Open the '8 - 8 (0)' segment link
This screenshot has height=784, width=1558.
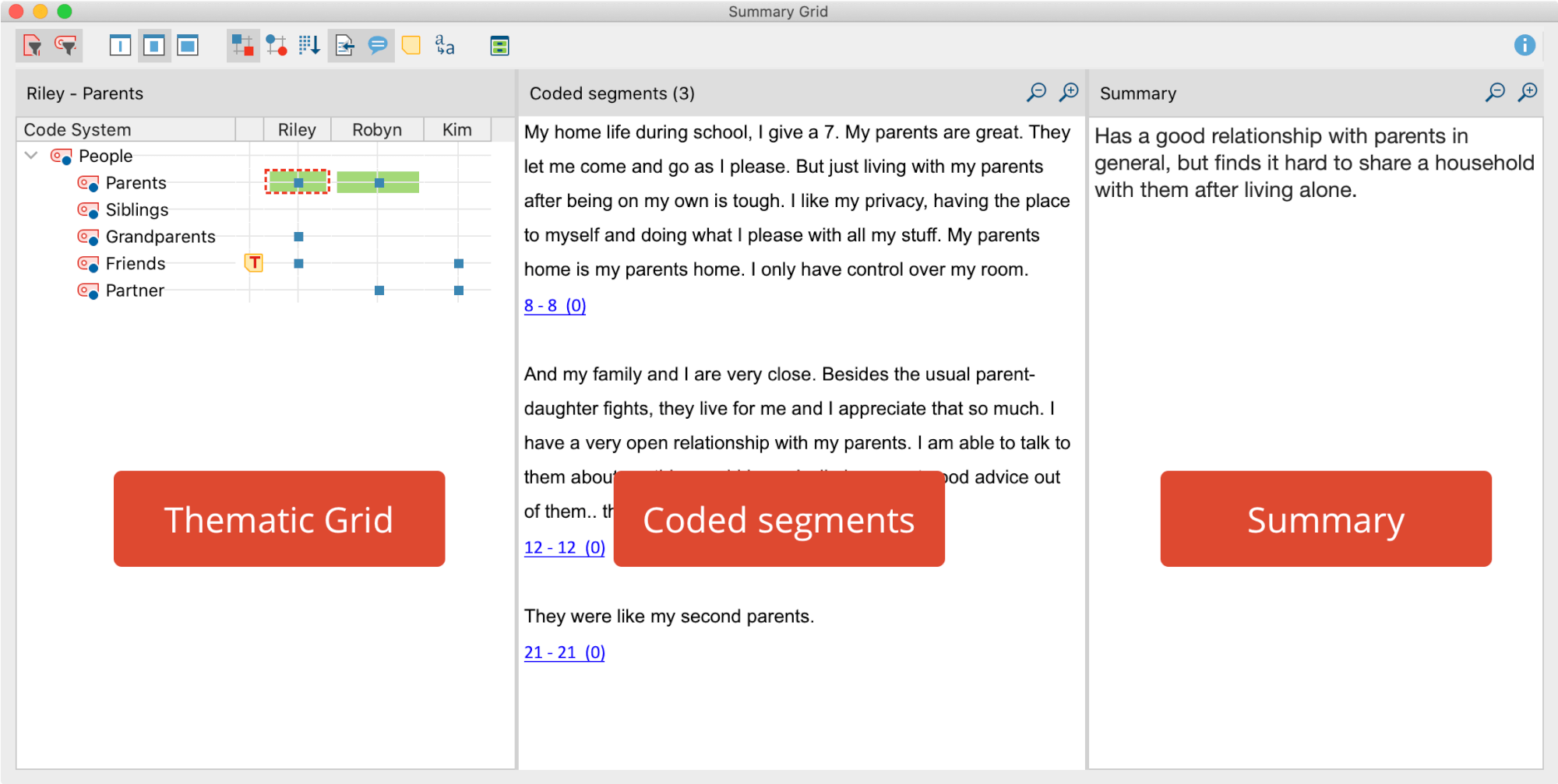(555, 305)
